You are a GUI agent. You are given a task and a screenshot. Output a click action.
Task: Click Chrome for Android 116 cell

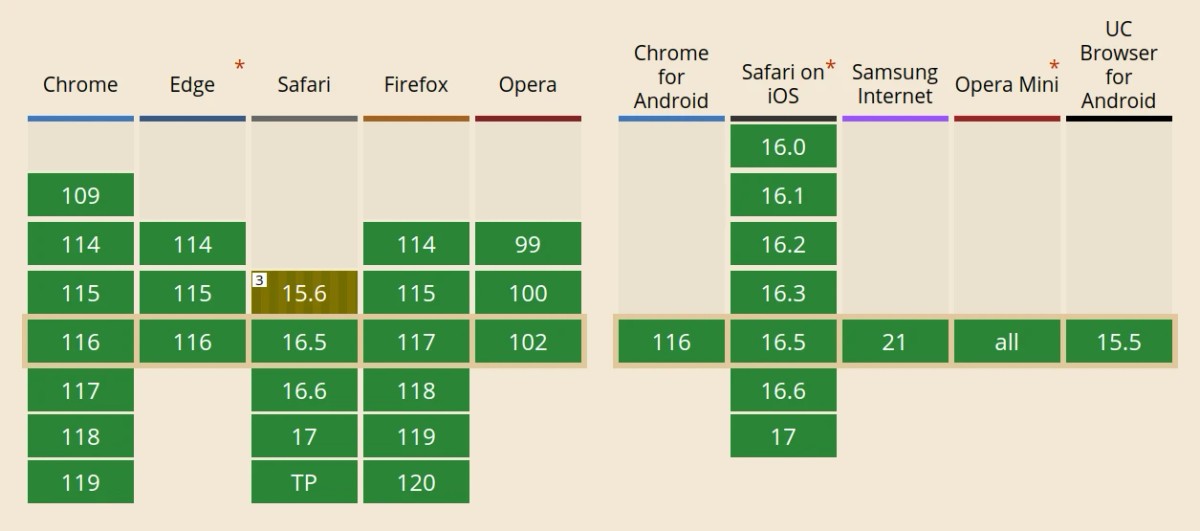[x=671, y=342]
